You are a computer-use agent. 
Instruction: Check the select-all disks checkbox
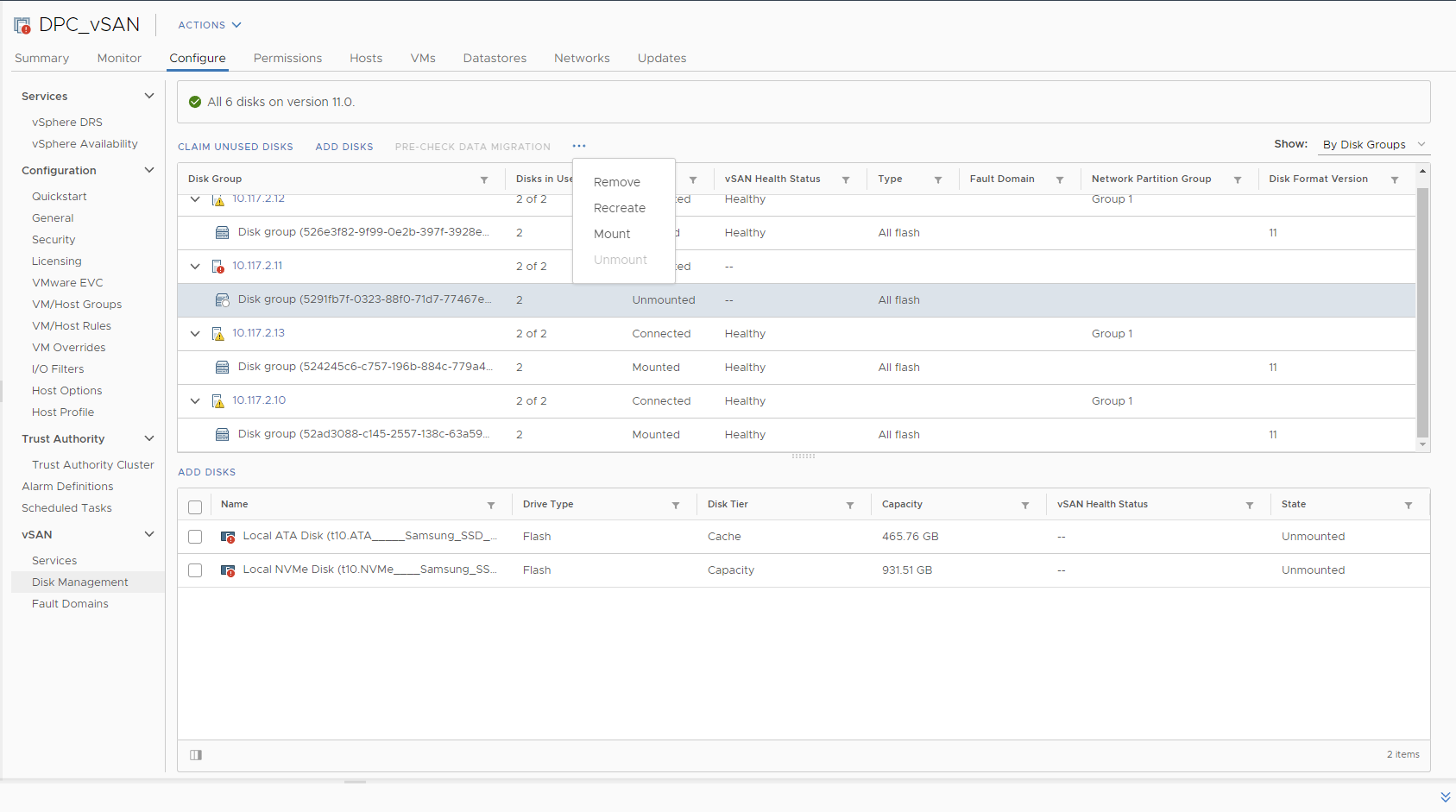tap(195, 507)
